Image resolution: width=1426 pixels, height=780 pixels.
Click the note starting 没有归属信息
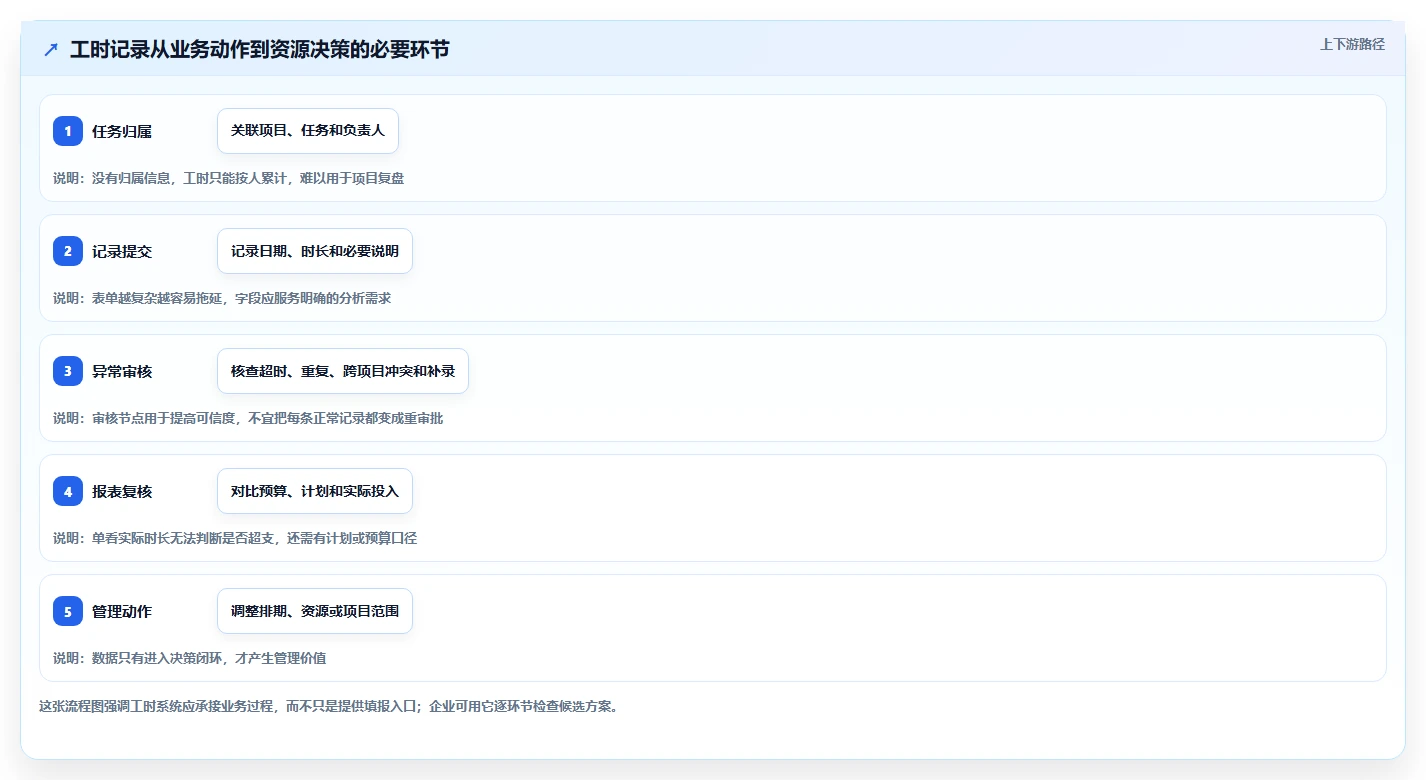click(229, 178)
